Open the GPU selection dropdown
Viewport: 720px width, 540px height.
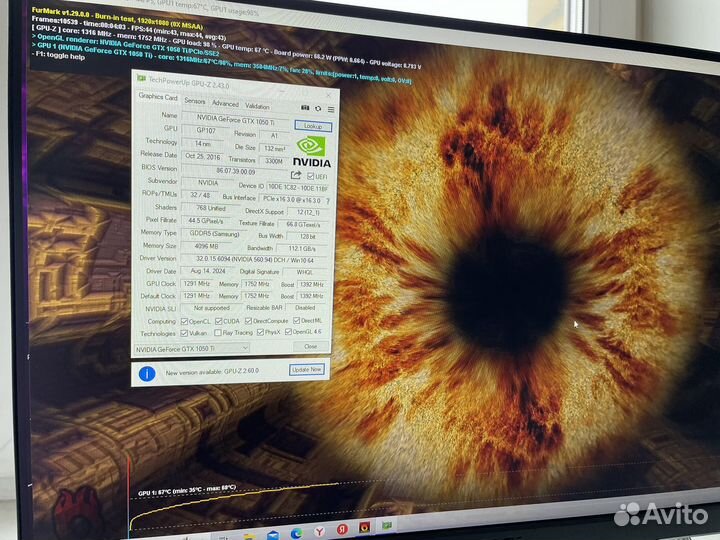pyautogui.click(x=192, y=348)
